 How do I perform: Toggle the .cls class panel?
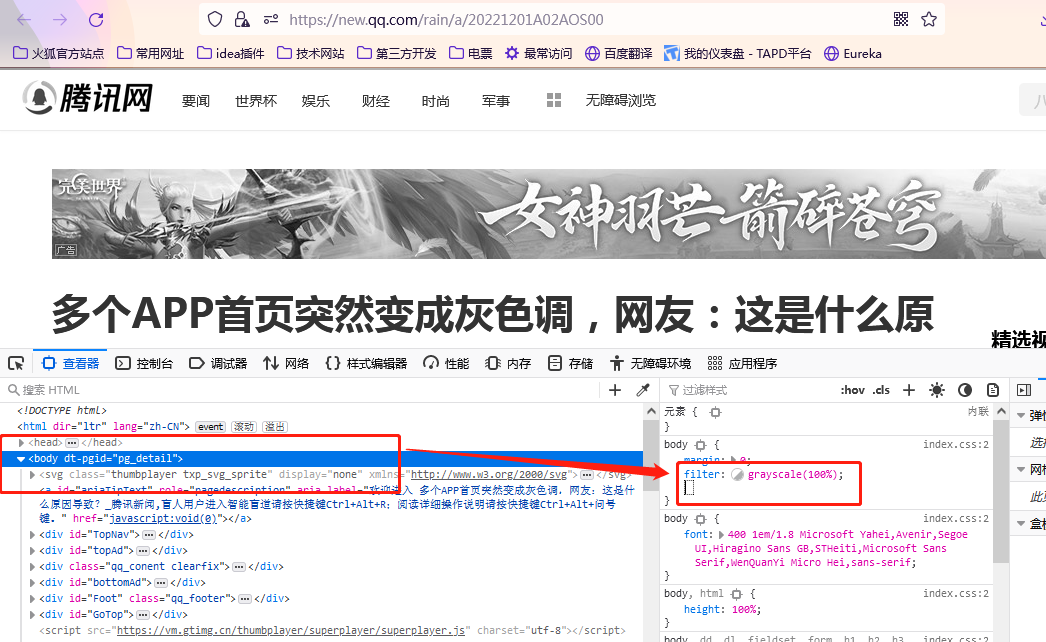click(x=881, y=390)
